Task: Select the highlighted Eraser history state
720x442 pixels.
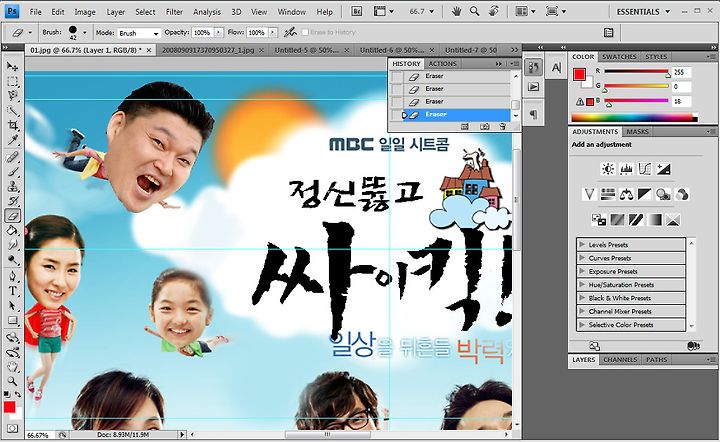Action: 456,114
